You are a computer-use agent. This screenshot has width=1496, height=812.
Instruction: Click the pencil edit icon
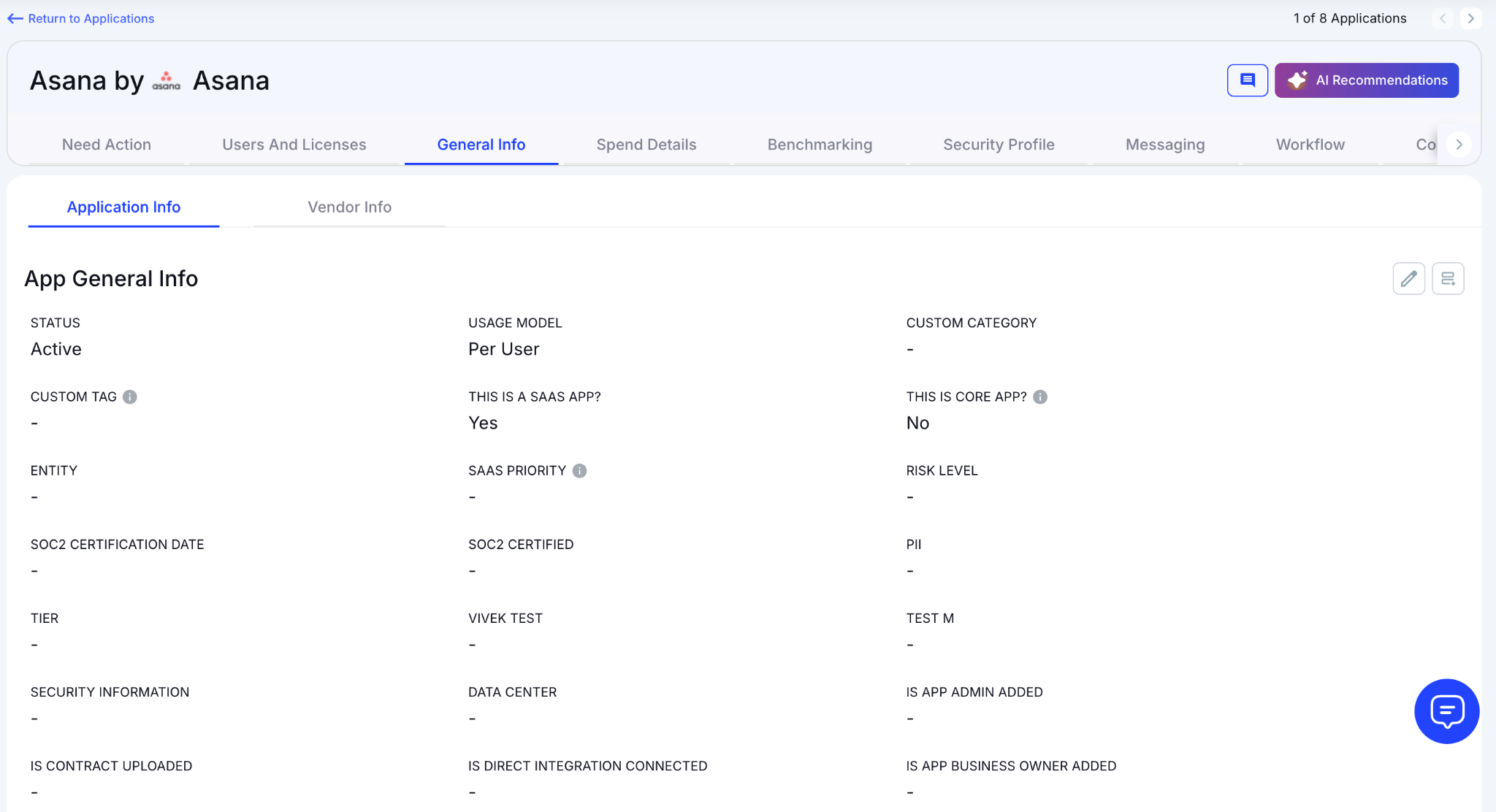(1408, 278)
